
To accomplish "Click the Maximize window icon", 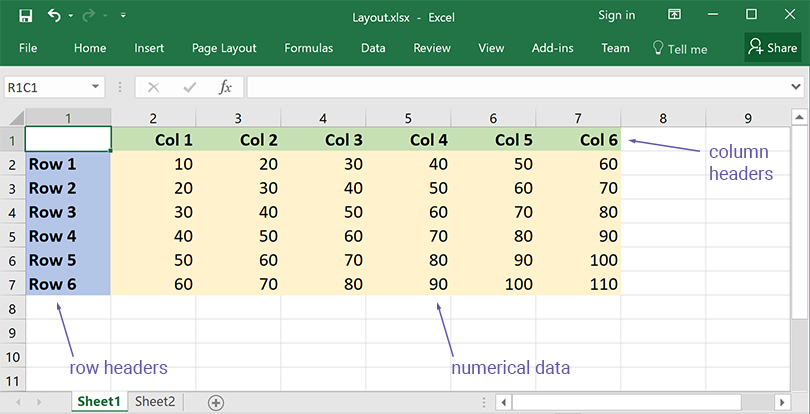I will pos(752,14).
